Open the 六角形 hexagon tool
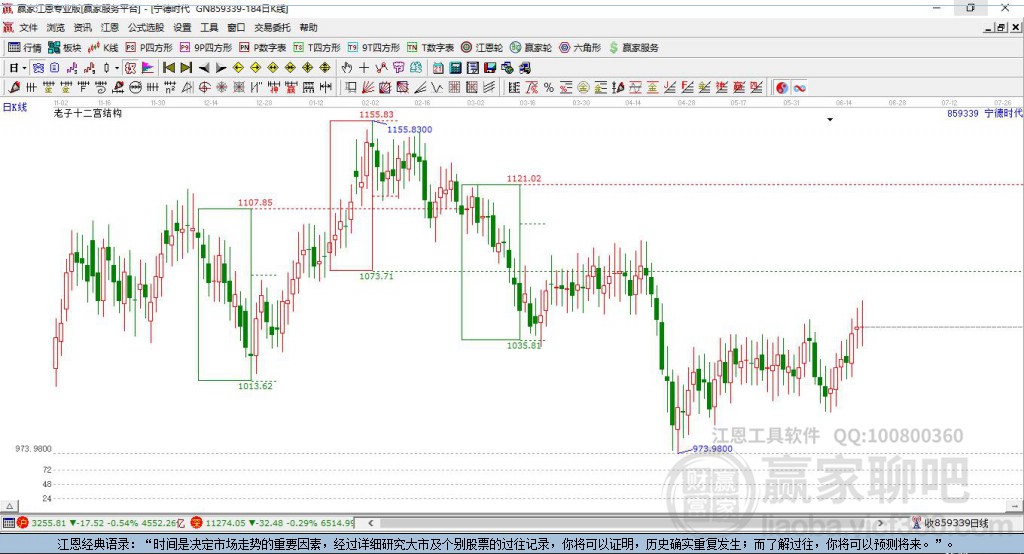 point(580,48)
